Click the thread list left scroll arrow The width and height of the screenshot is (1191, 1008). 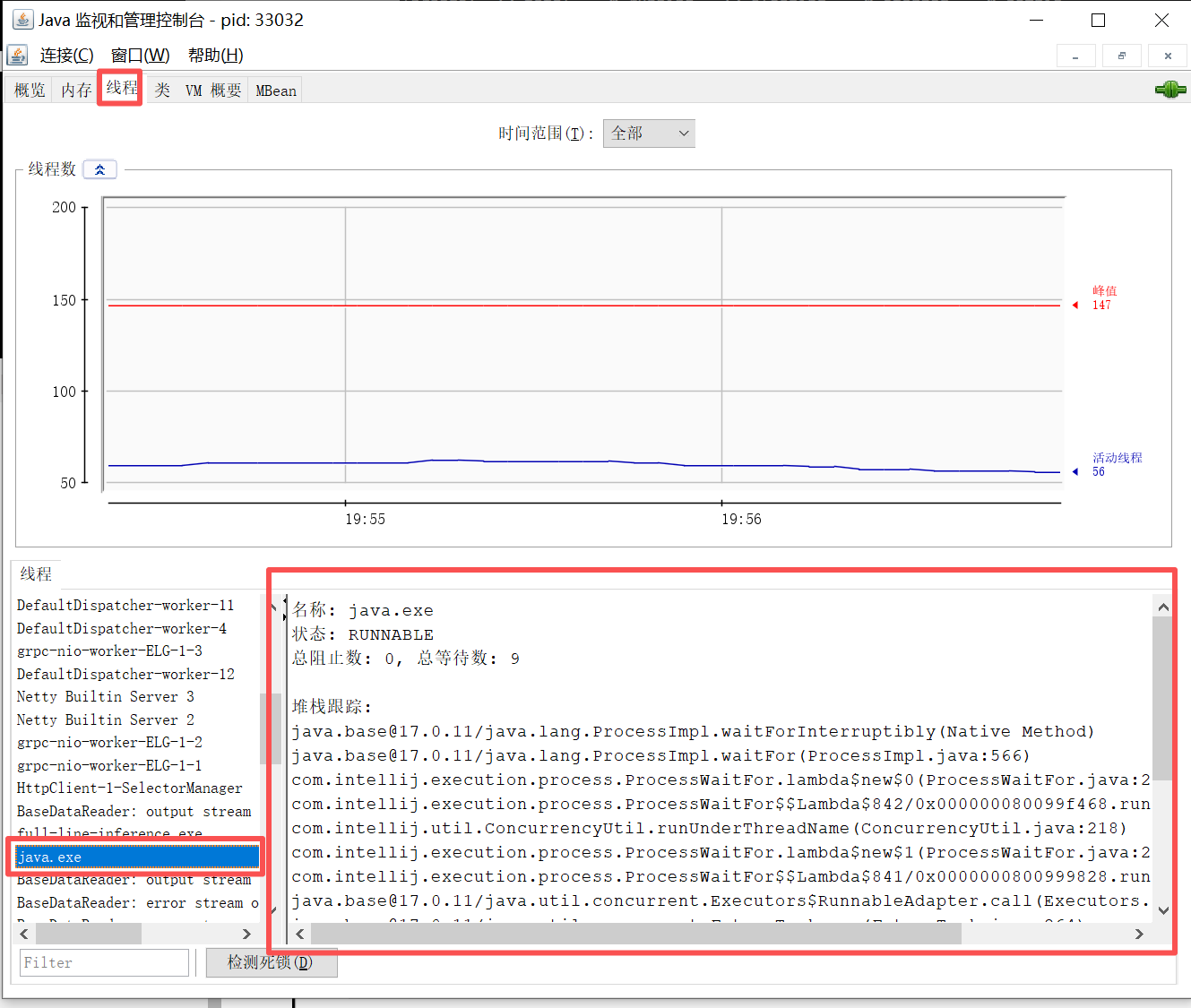coord(24,934)
